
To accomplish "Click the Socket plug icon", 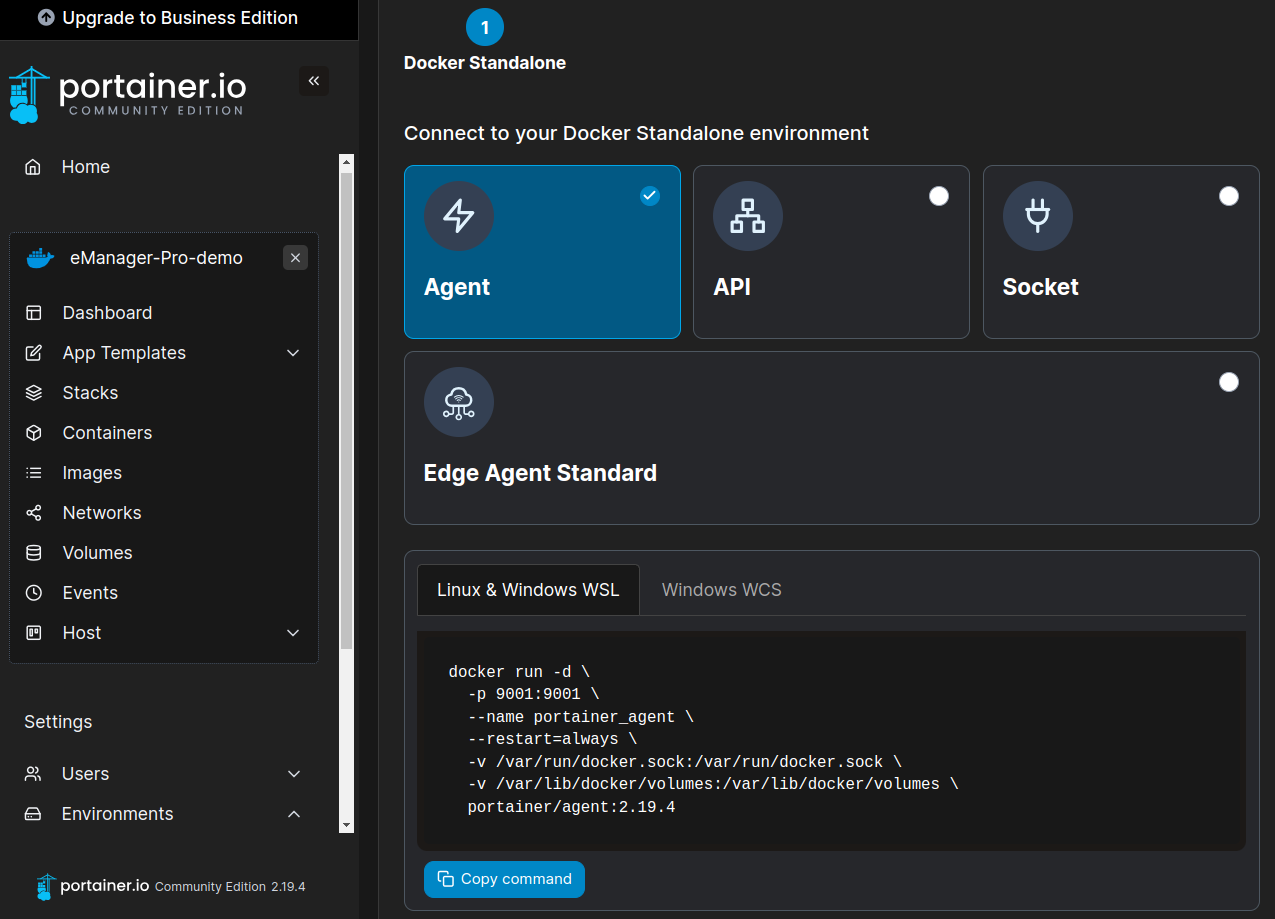I will (x=1037, y=216).
